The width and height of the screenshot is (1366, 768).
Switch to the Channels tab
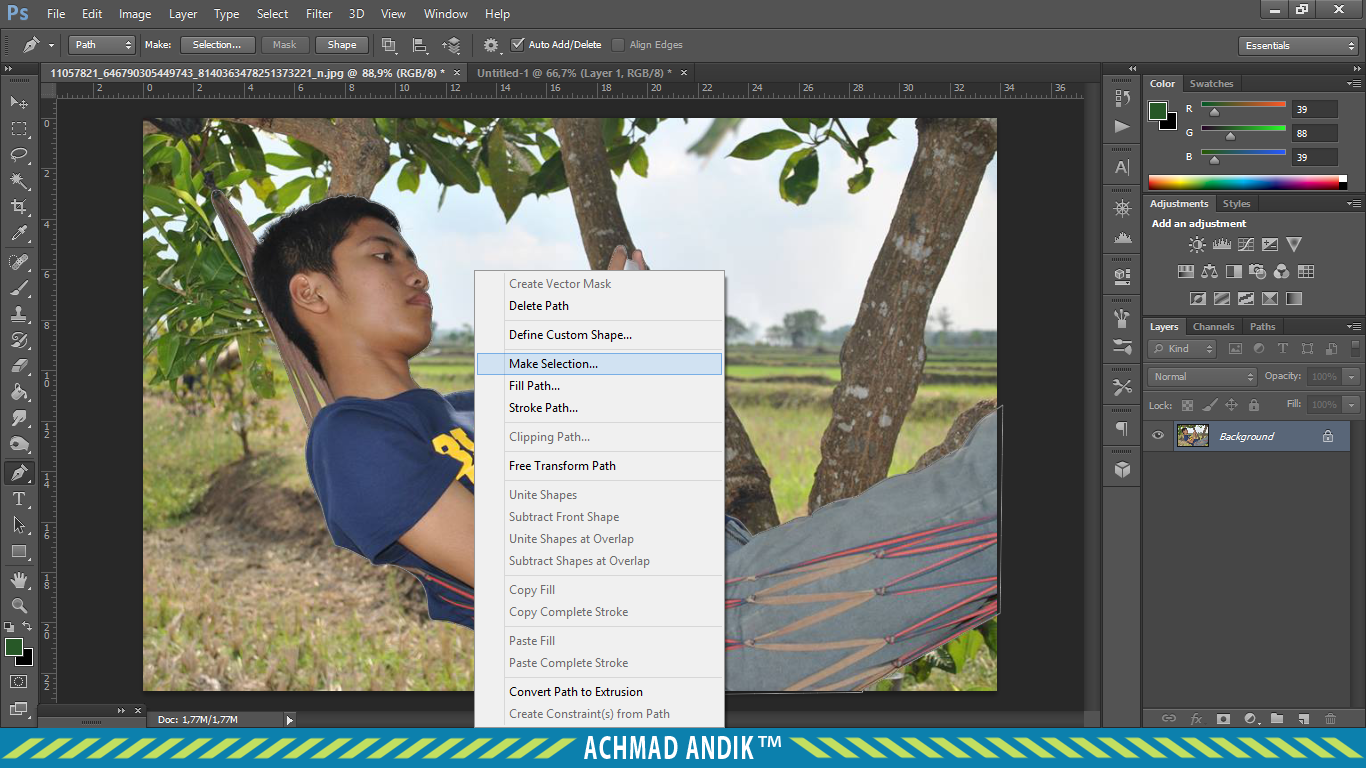1213,327
